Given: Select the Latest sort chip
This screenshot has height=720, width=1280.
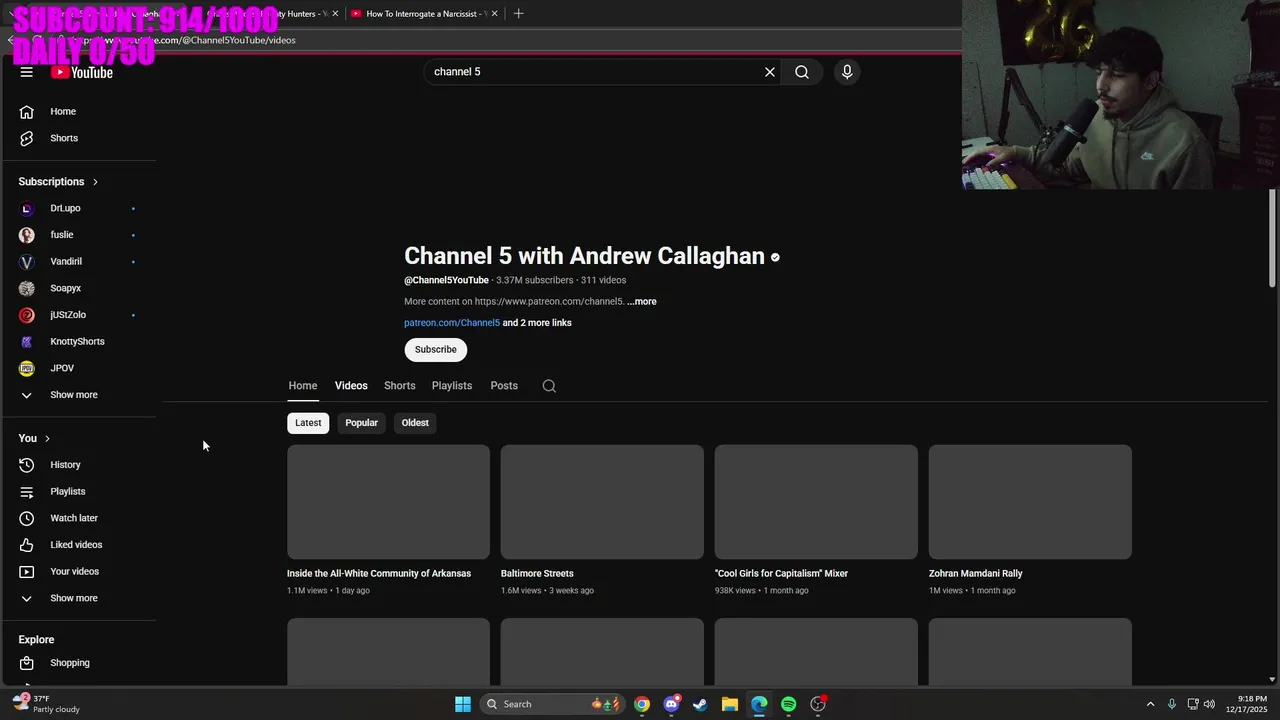Looking at the screenshot, I should (x=308, y=423).
